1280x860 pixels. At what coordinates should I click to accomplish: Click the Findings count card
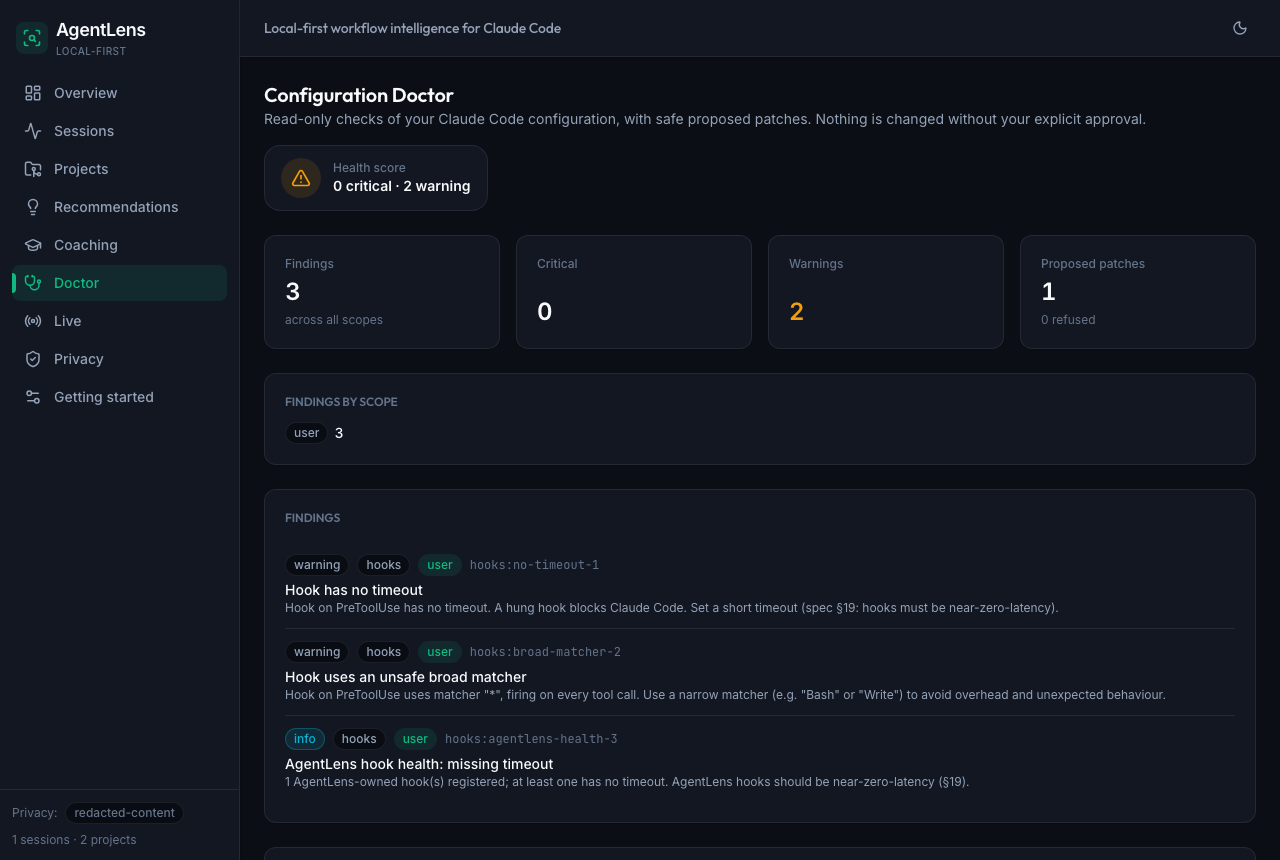[x=382, y=292]
